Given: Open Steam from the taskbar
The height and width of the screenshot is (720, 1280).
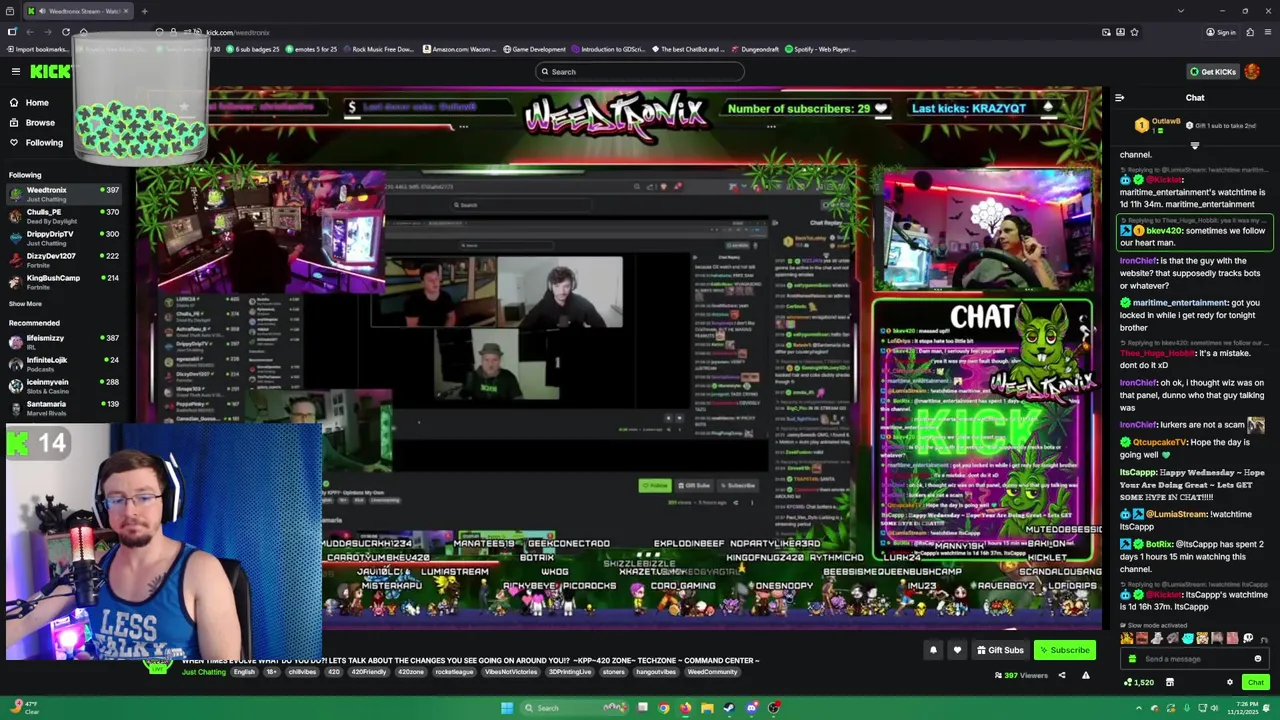Looking at the screenshot, I should [729, 708].
